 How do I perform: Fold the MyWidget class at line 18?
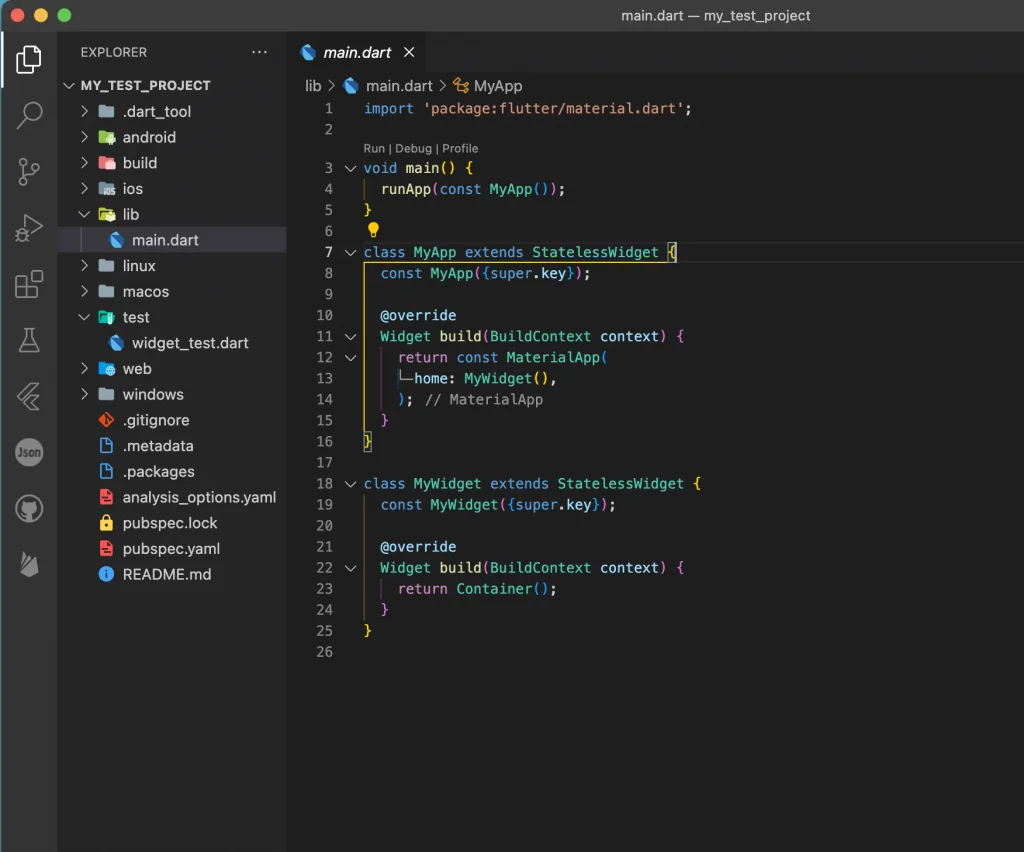350,484
